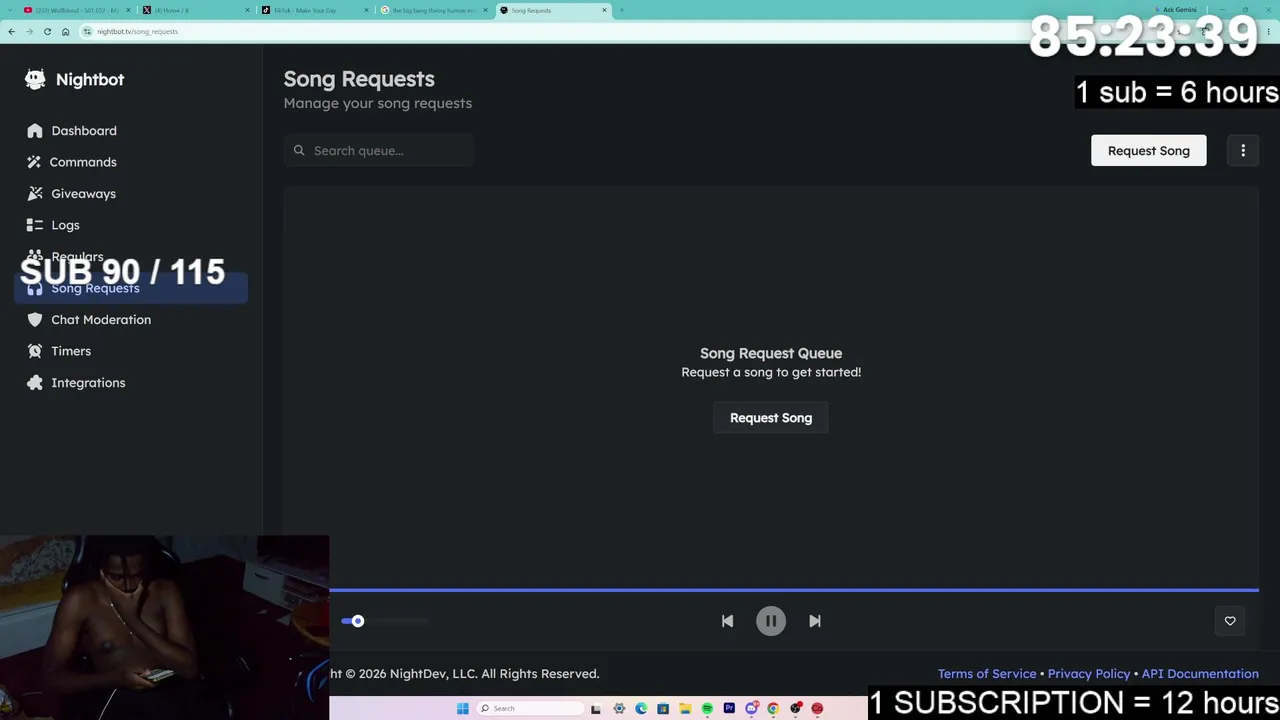Adjust the player volume slider

(384, 621)
